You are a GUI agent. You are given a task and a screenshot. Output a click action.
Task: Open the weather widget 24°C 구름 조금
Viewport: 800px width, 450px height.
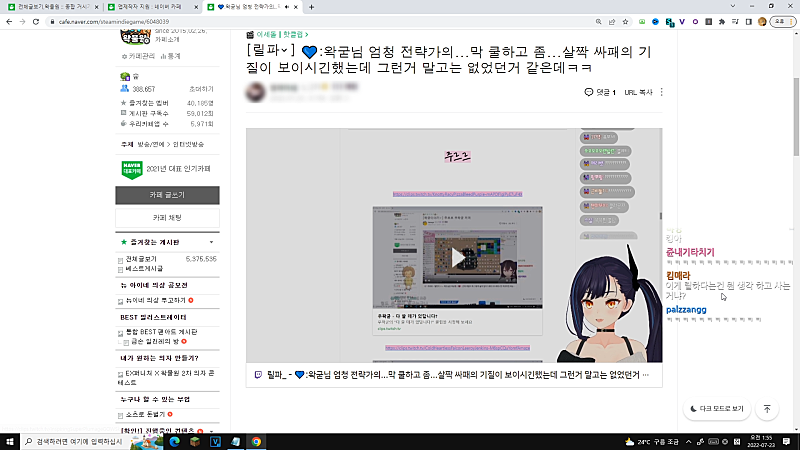click(653, 442)
